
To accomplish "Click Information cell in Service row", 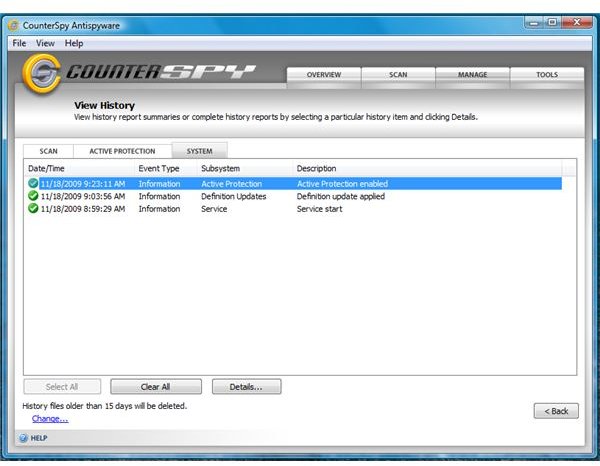I will [x=159, y=209].
